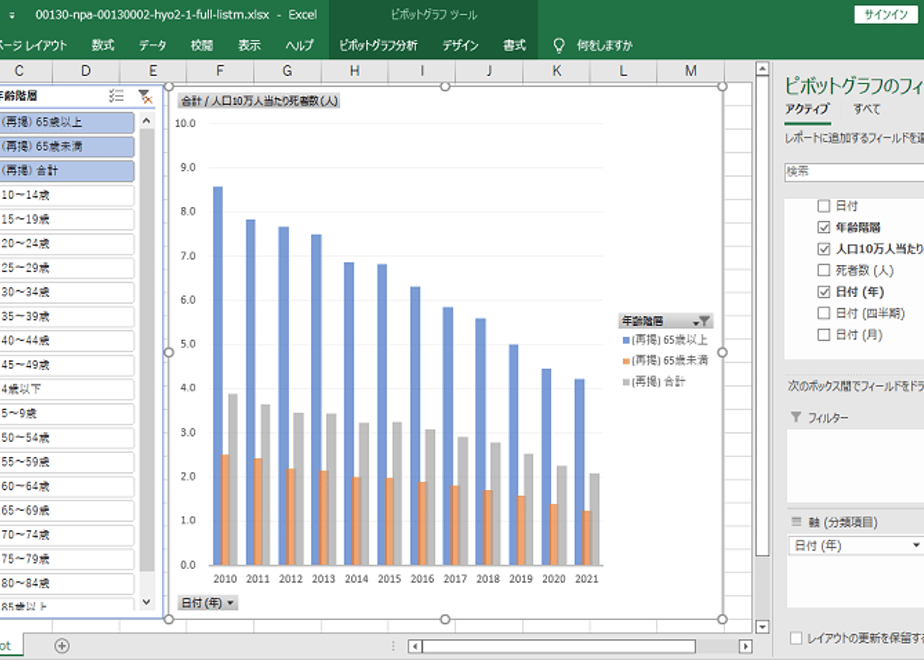Click orange legend swatch for 65歳未満
Screen dimensions: 924x660
click(626, 361)
